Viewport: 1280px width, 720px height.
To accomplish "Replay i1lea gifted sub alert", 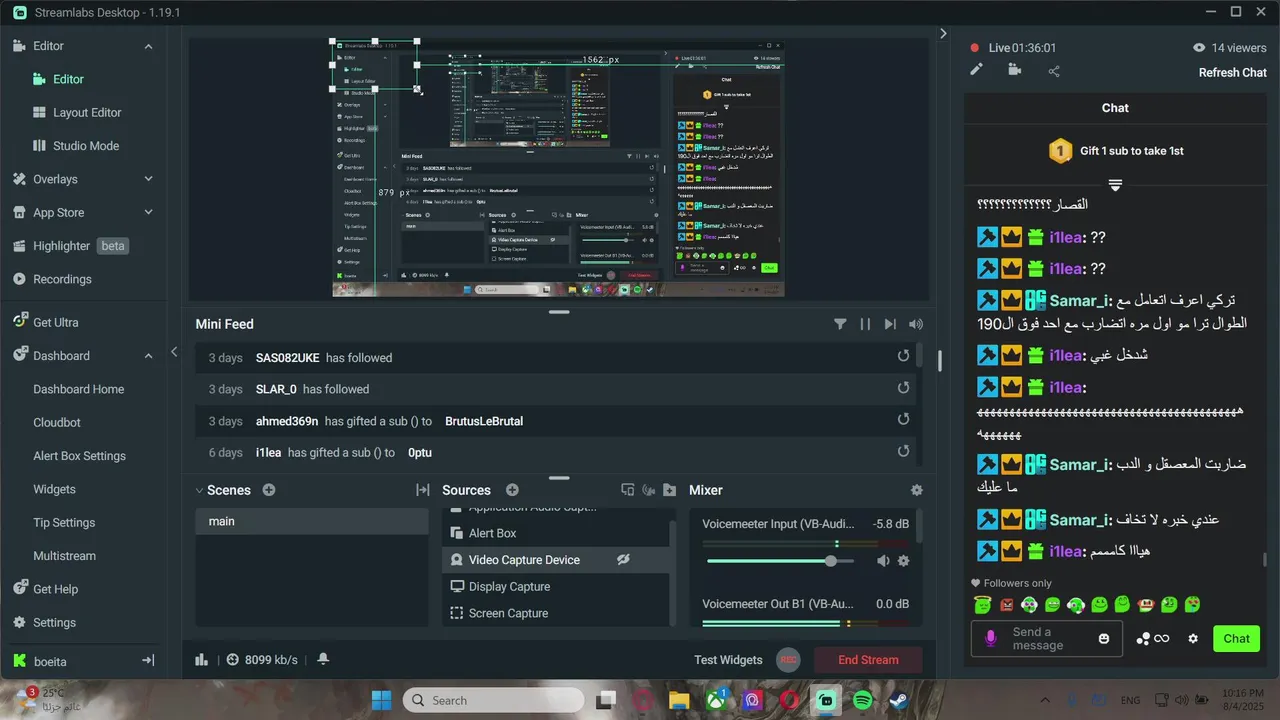I will pyautogui.click(x=903, y=452).
